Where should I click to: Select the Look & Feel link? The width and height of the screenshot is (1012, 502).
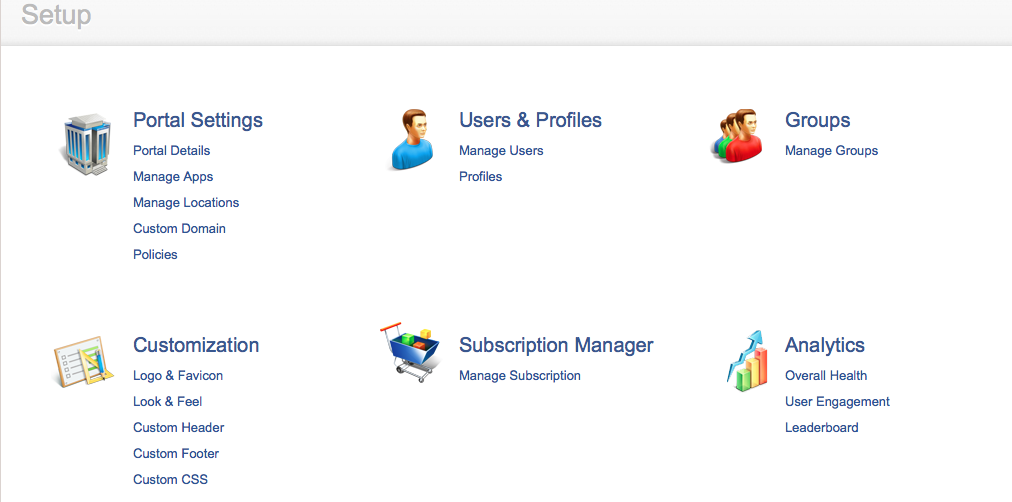[x=167, y=402]
